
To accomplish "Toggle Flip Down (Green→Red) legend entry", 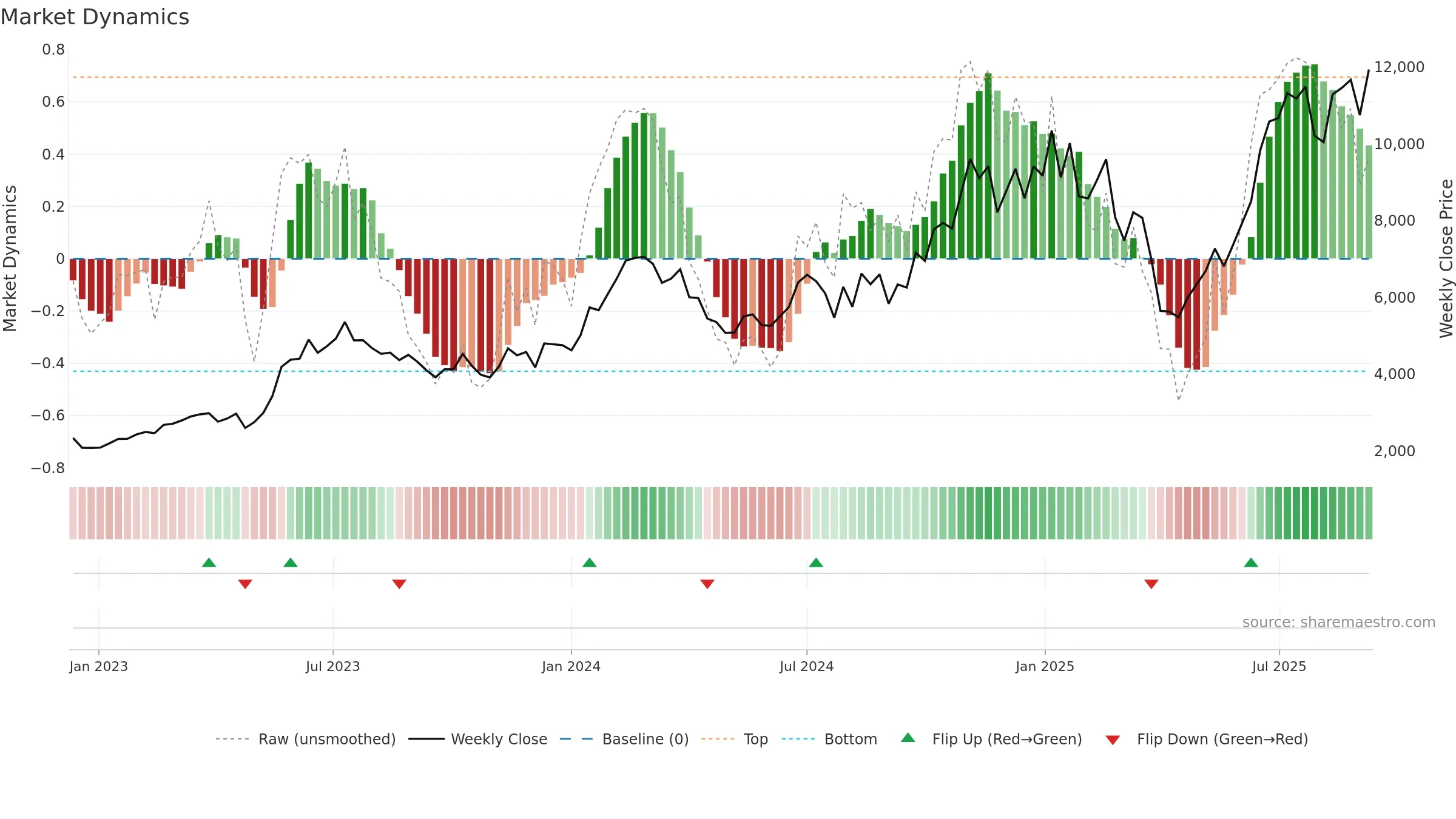I will (x=1206, y=739).
